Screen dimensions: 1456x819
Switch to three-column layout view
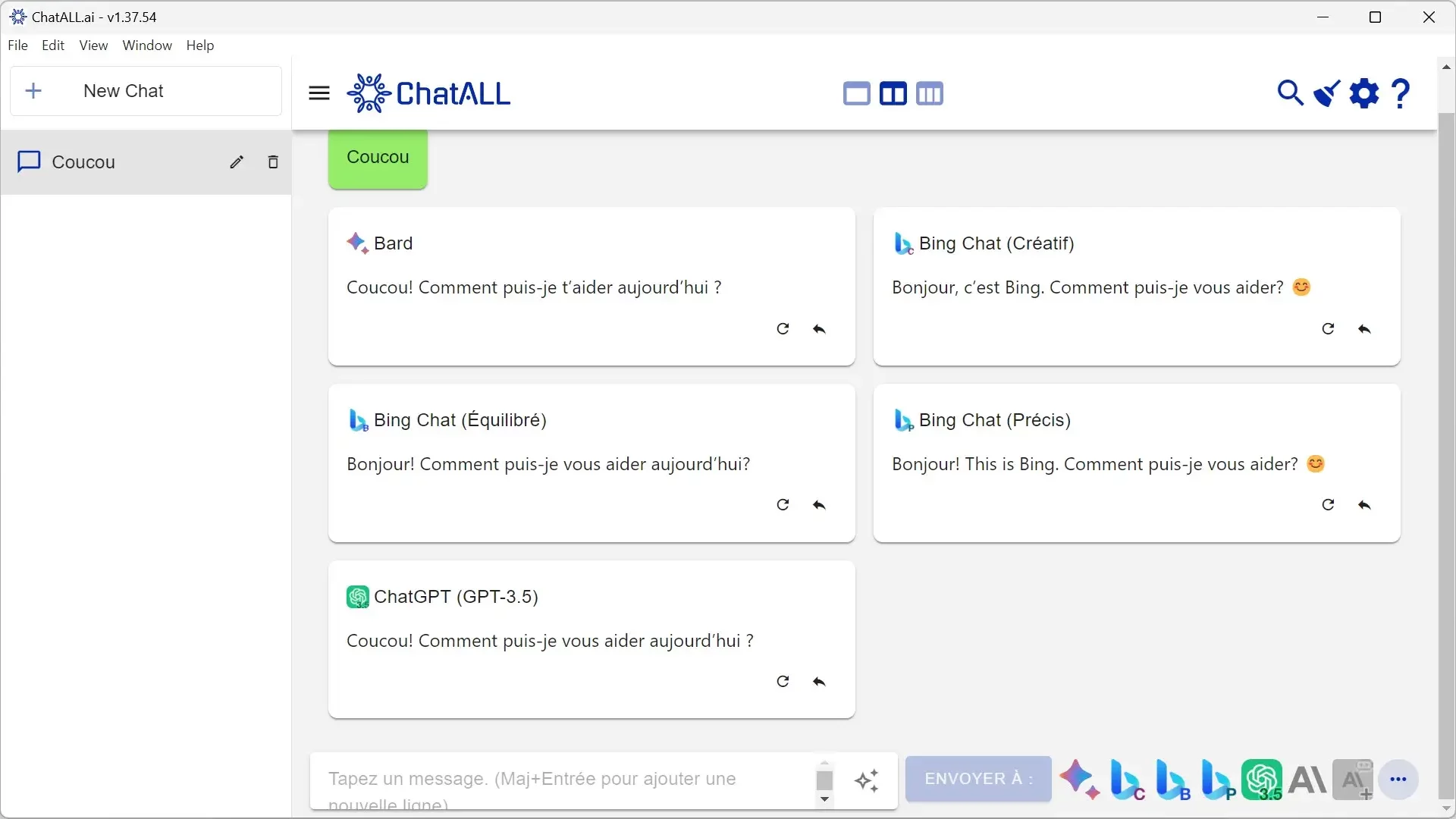[x=930, y=93]
